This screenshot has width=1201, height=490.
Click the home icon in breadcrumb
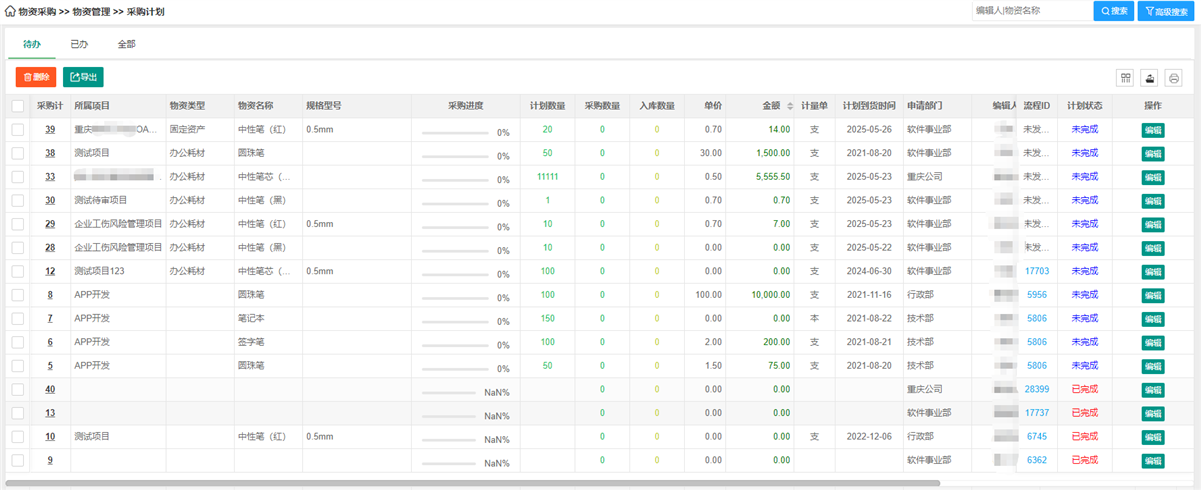tap(10, 11)
